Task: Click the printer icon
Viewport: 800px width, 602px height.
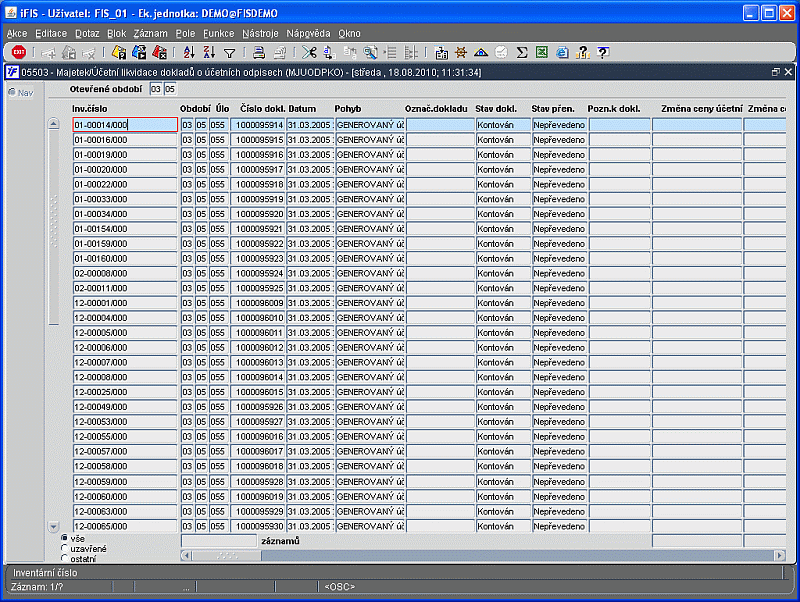Action: tap(259, 52)
